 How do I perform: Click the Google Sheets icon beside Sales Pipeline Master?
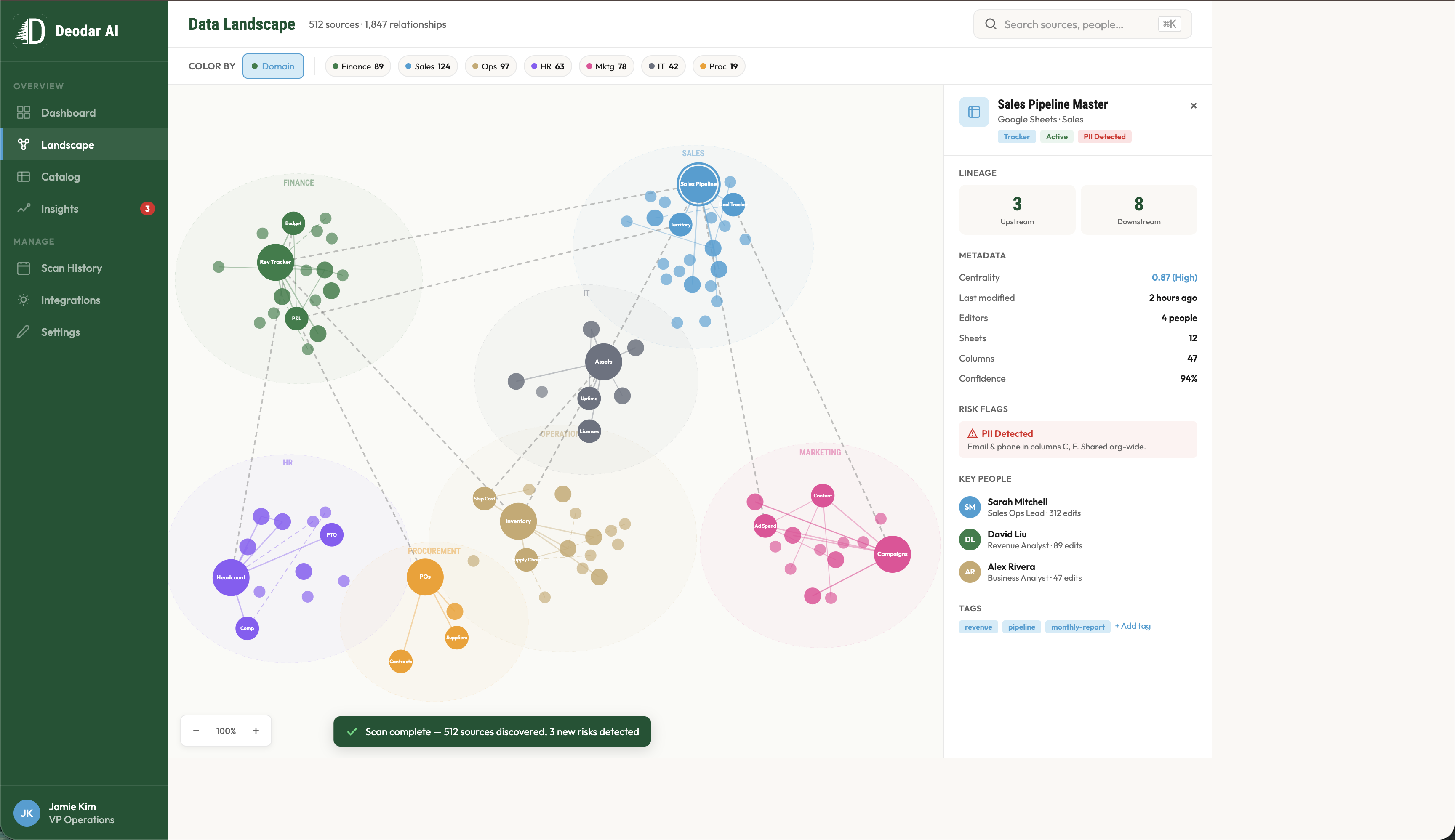[974, 112]
